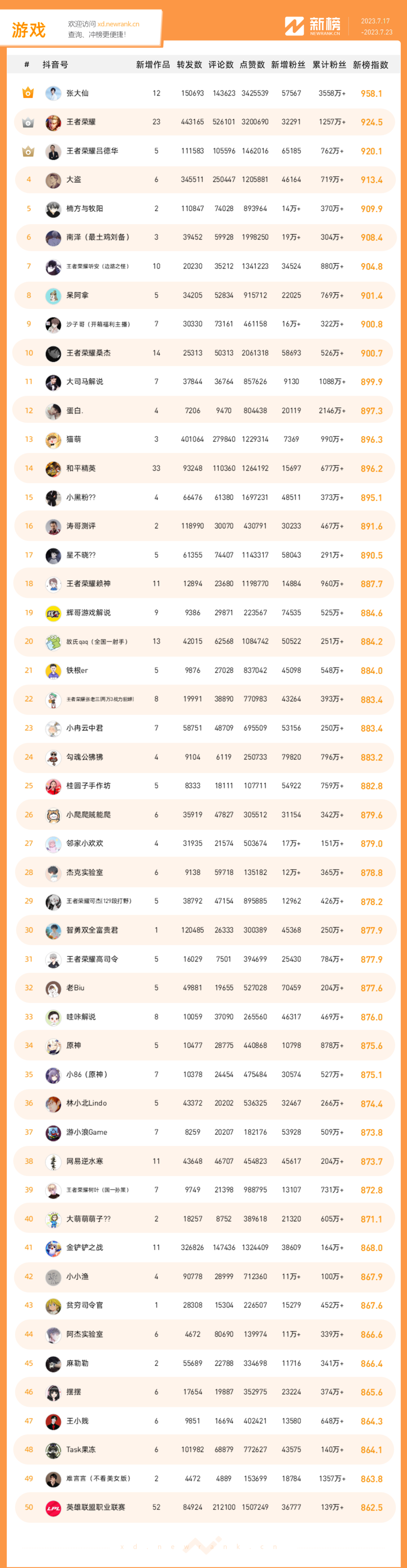This screenshot has height=1568, width=407.
Task: Select the 大司马解说 account name
Action: (84, 382)
